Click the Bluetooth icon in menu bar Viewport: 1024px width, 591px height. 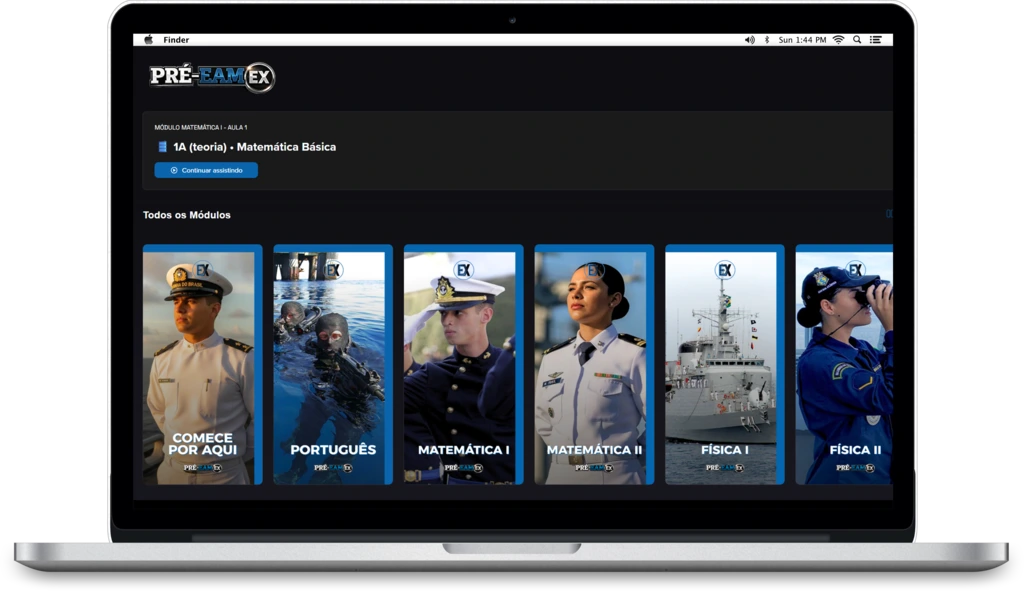(x=767, y=40)
